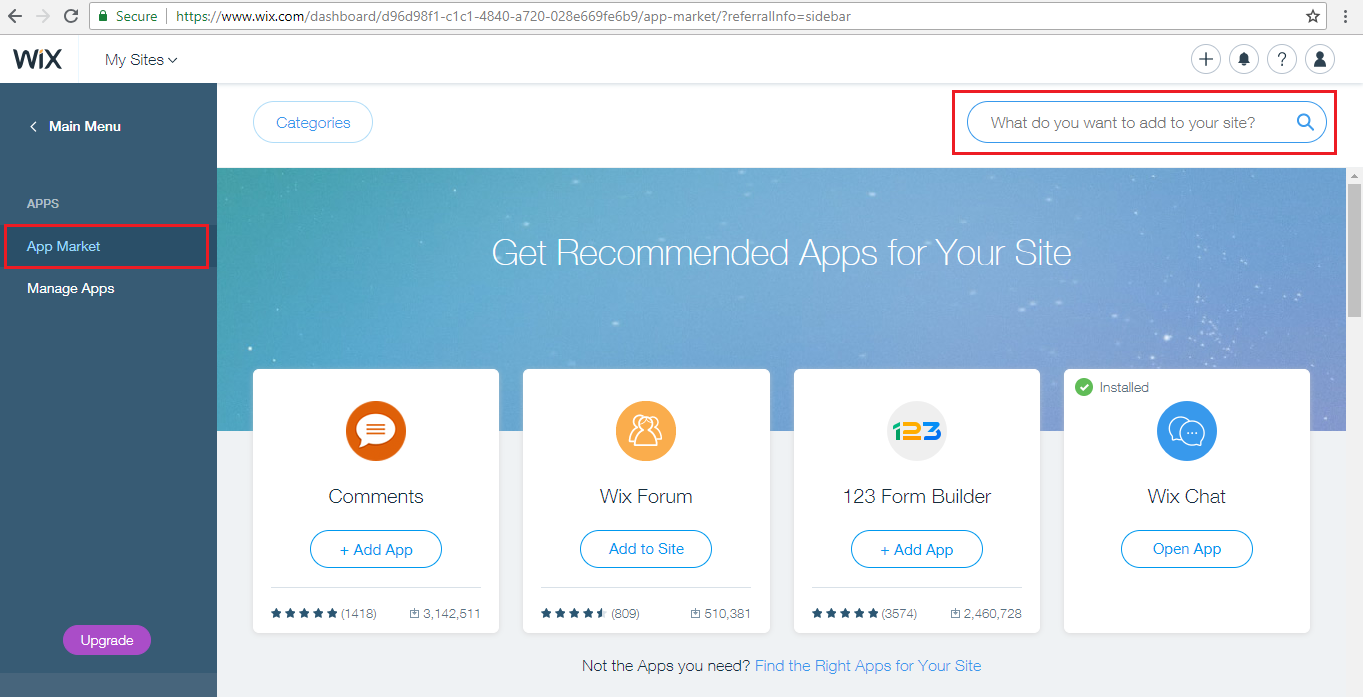
Task: Click the browser forward arrow
Action: click(43, 16)
